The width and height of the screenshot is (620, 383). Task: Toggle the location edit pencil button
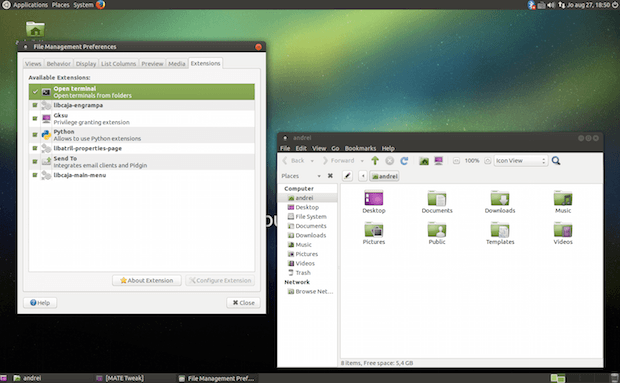[347, 176]
